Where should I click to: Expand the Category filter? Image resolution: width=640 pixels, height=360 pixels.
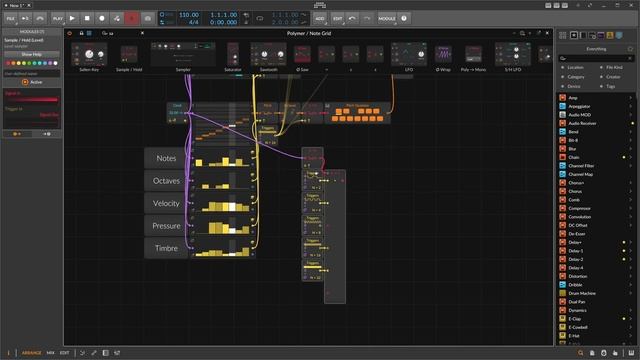(576, 77)
